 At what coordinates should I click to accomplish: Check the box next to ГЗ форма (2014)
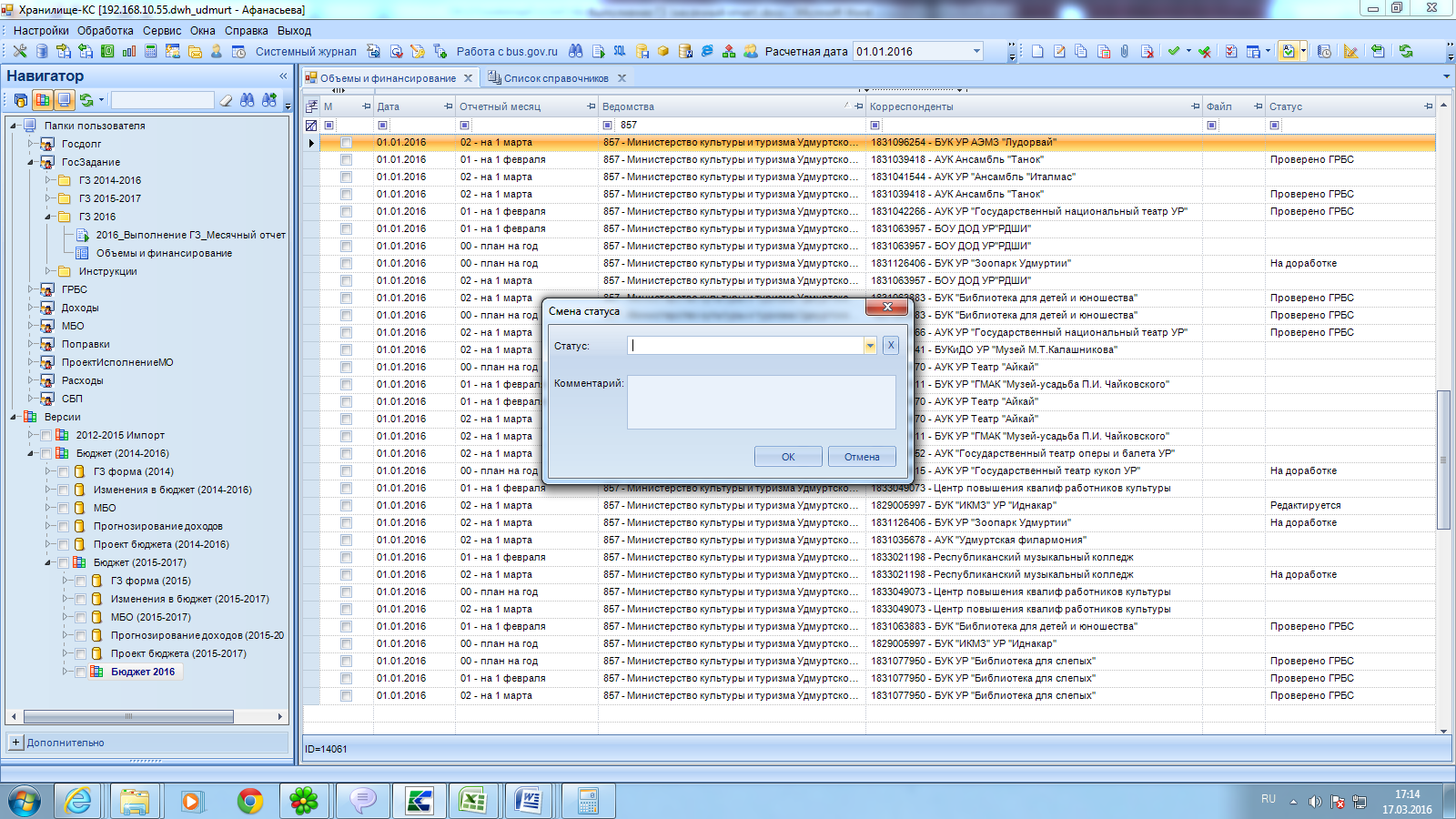coord(64,471)
